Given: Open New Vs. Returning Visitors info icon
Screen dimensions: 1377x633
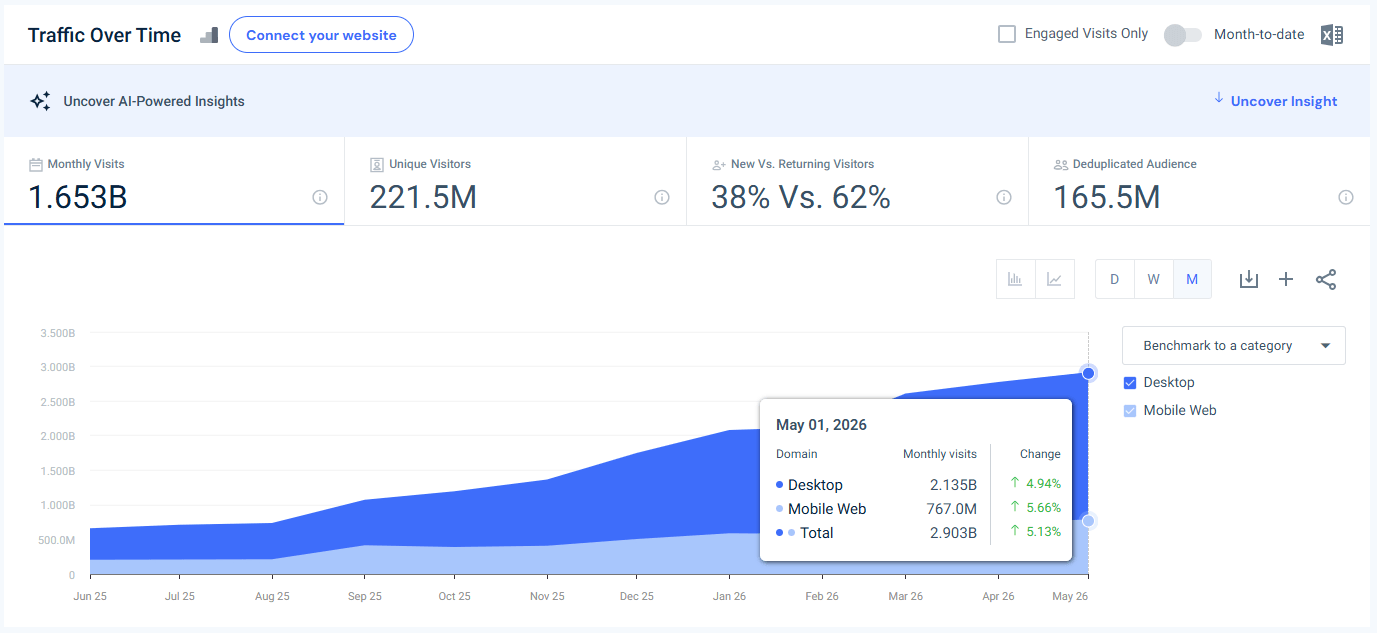Looking at the screenshot, I should (x=1004, y=198).
